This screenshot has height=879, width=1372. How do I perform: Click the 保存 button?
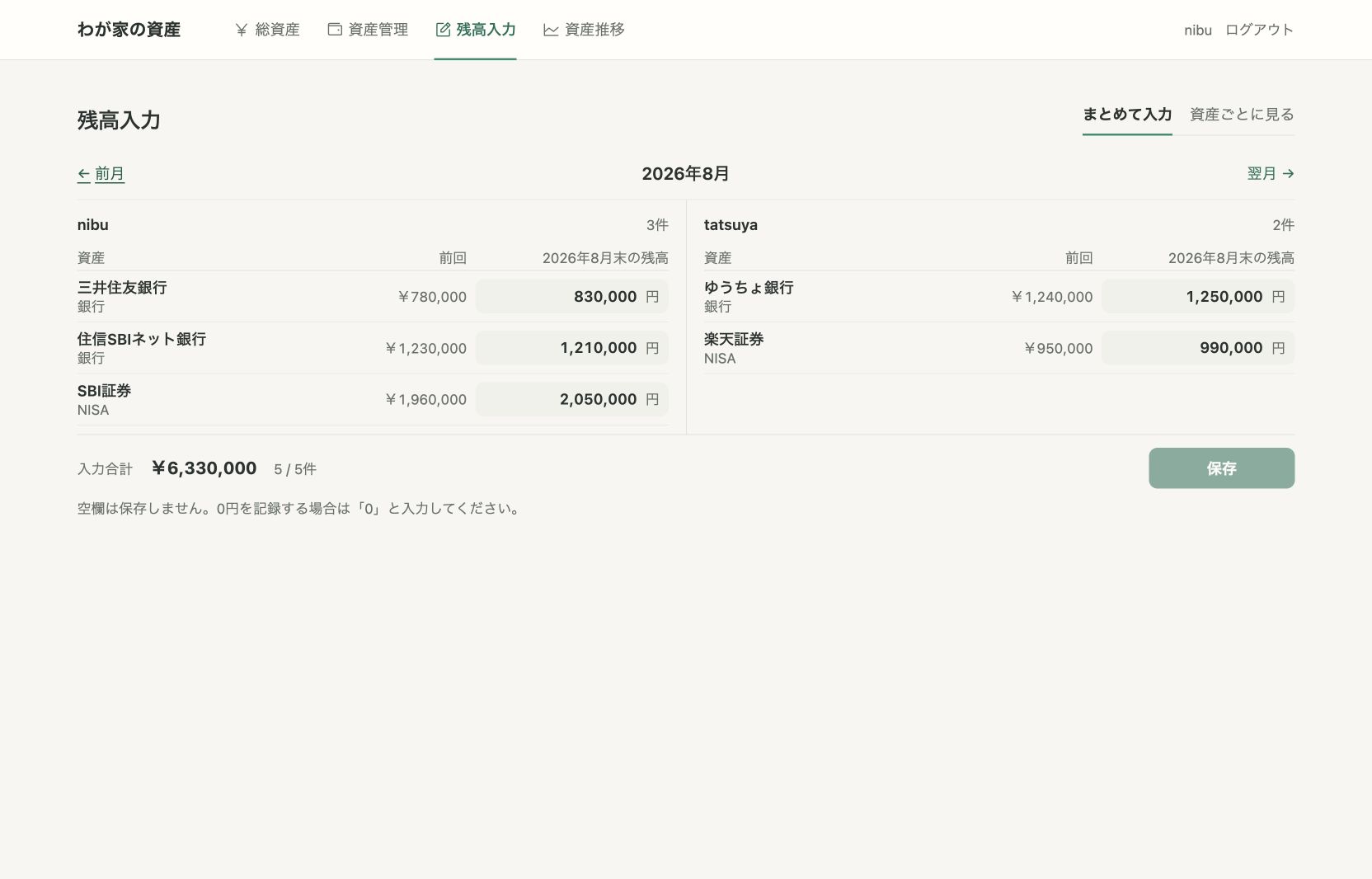click(x=1221, y=468)
